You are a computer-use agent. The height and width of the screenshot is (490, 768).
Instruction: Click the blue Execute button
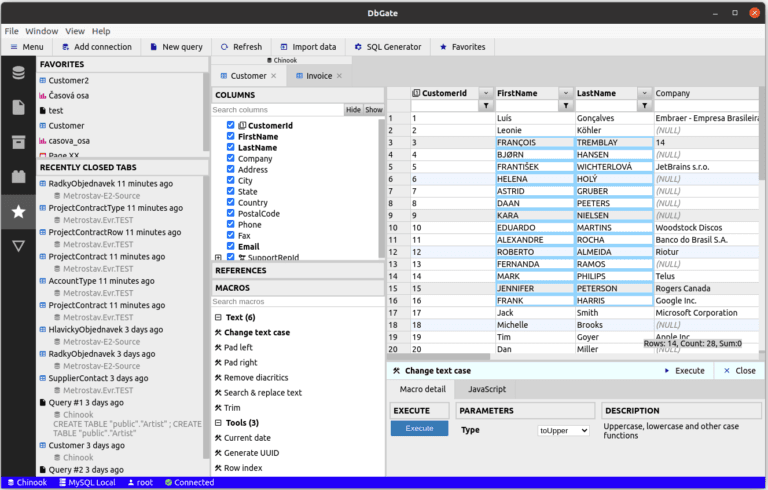[x=419, y=428]
